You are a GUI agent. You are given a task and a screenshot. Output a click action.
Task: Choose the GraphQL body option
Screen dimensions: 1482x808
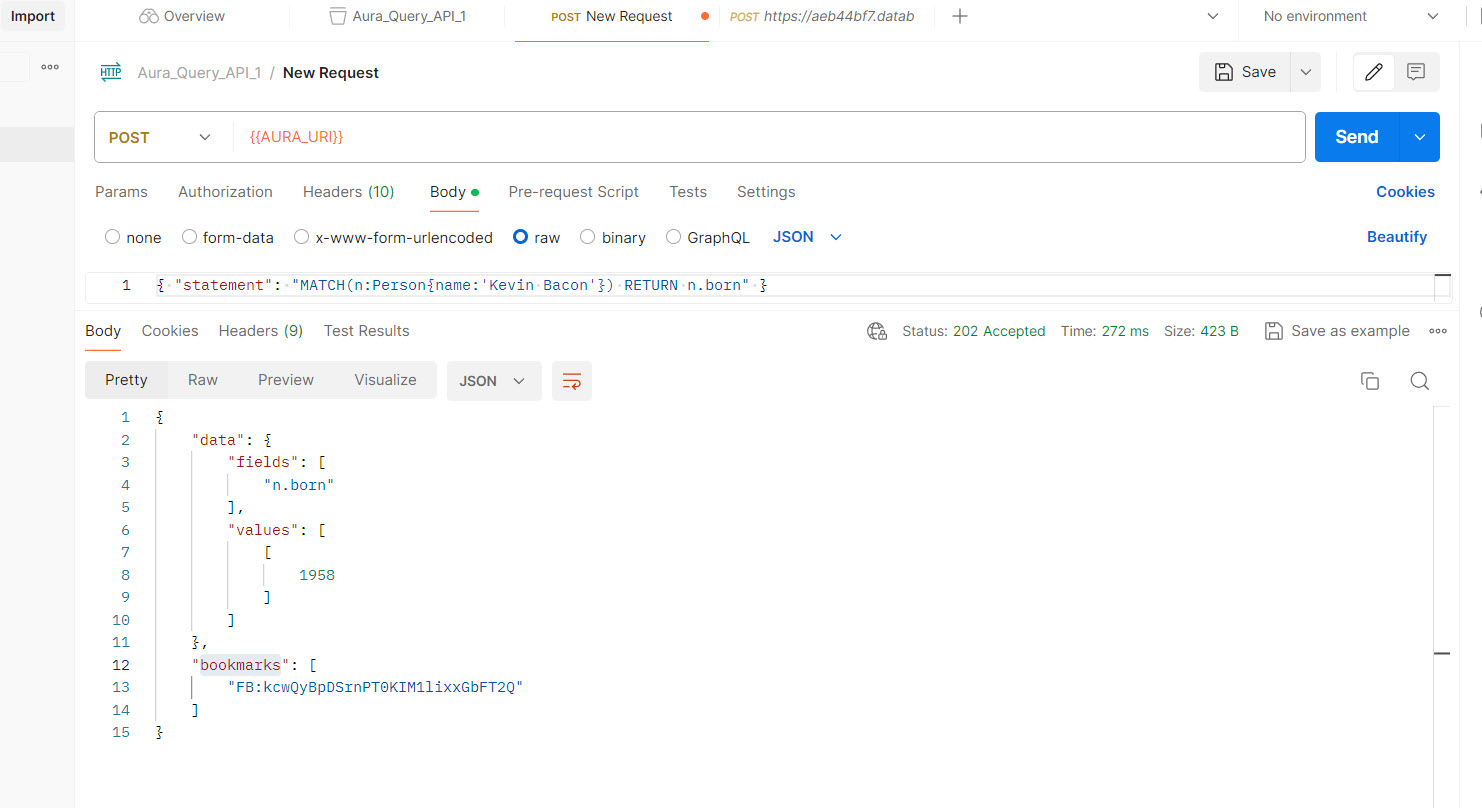(673, 237)
